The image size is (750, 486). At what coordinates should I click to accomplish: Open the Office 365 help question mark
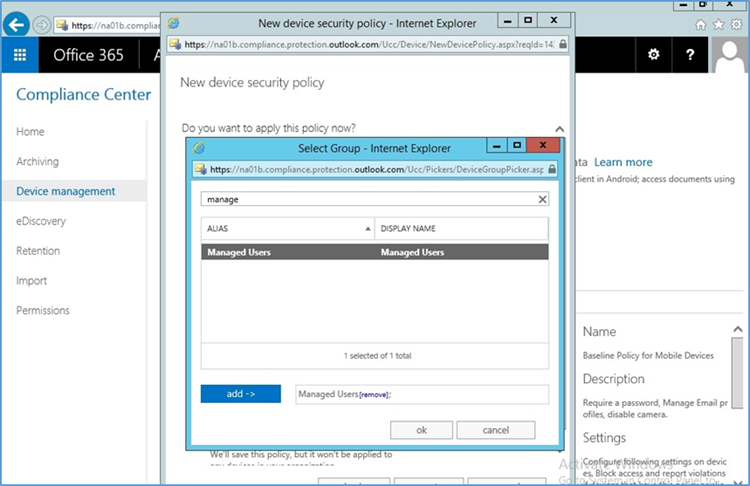(x=690, y=55)
